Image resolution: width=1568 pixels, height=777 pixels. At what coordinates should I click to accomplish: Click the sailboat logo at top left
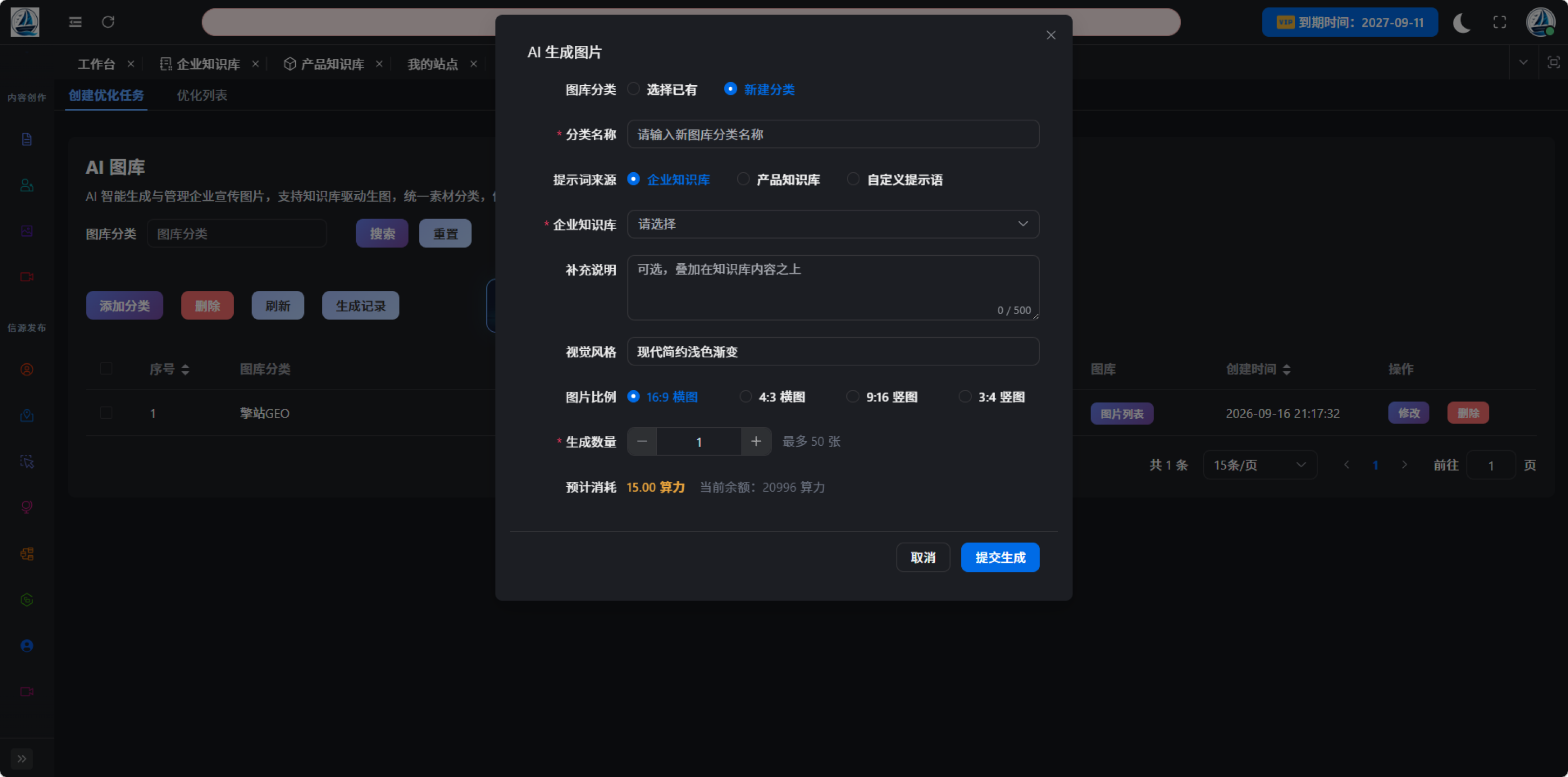[x=25, y=22]
